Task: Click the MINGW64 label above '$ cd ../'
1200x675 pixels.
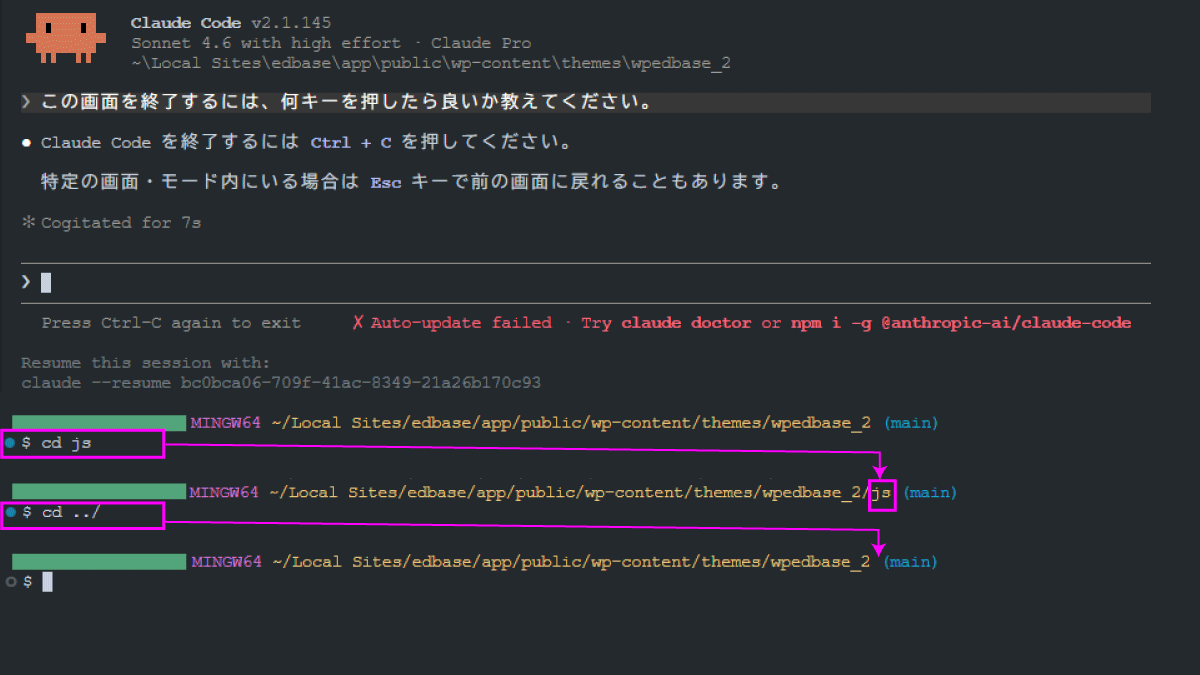Action: (225, 493)
